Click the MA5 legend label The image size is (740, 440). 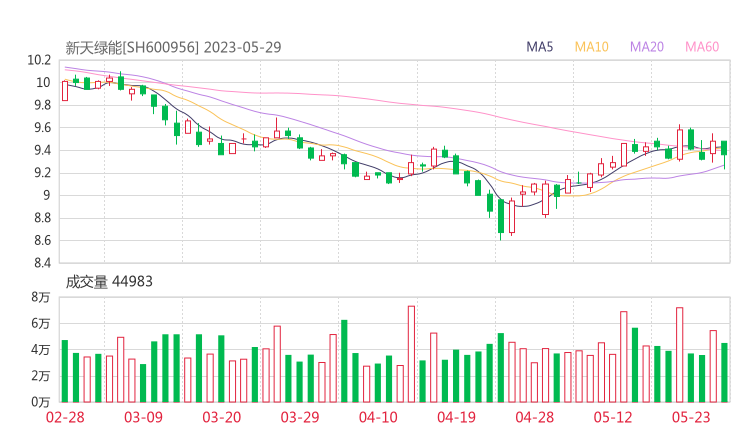539,47
